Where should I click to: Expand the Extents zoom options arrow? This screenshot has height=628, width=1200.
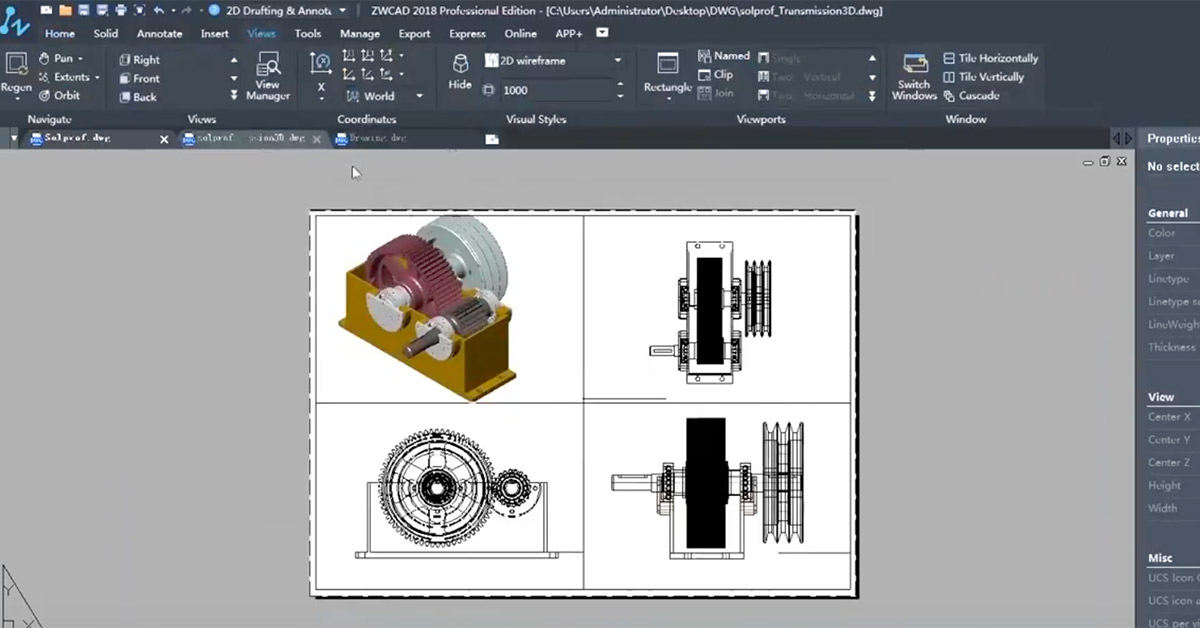click(x=98, y=78)
